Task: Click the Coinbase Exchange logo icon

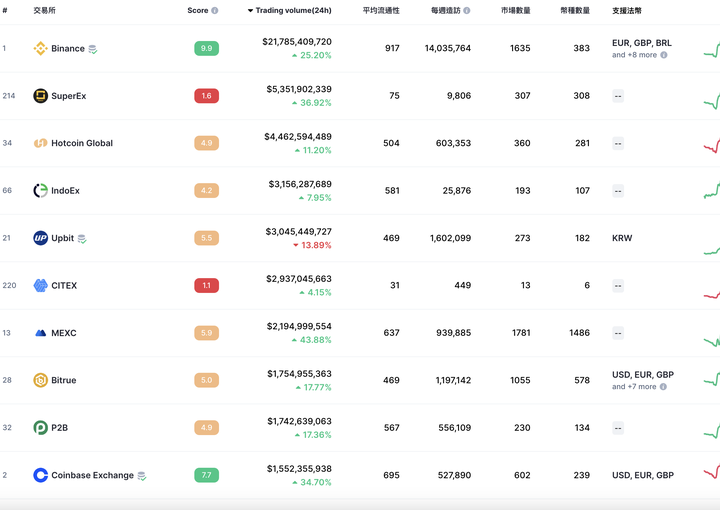Action: [x=40, y=475]
